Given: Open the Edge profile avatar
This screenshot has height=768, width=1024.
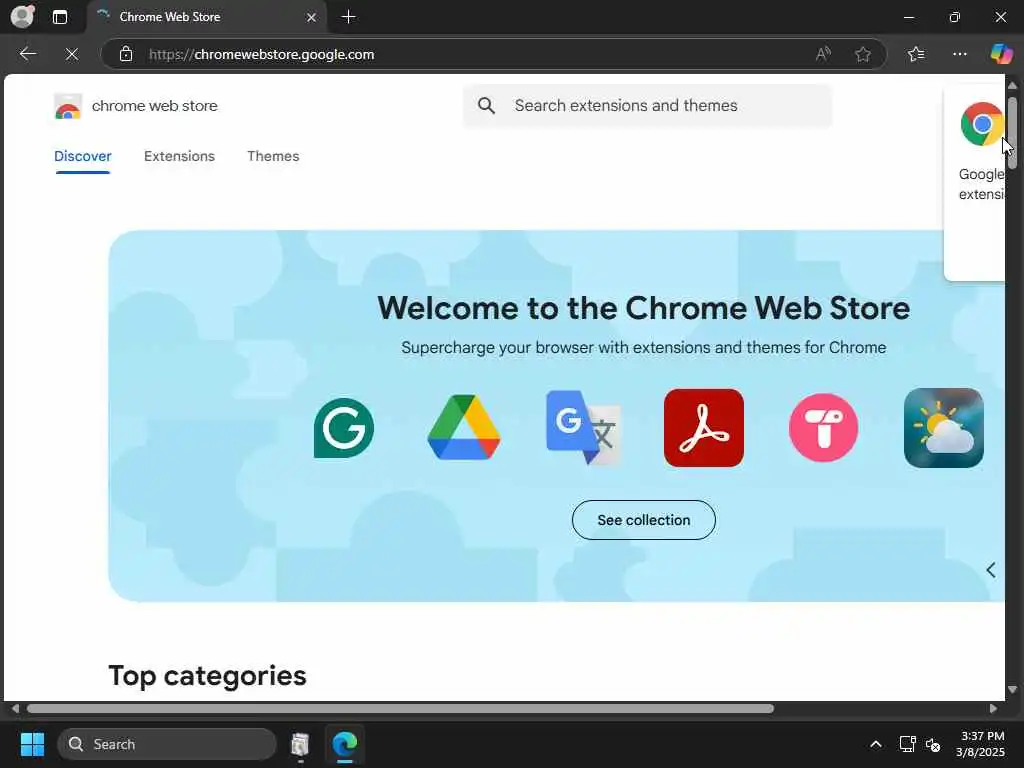Looking at the screenshot, I should pyautogui.click(x=22, y=16).
